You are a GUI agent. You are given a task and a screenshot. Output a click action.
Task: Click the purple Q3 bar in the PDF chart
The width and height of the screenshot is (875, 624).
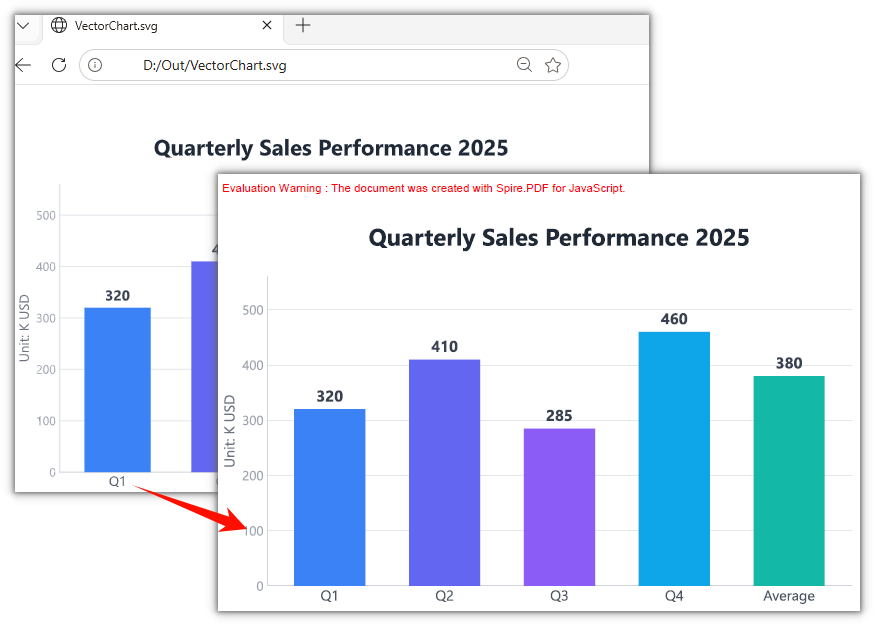pyautogui.click(x=559, y=507)
